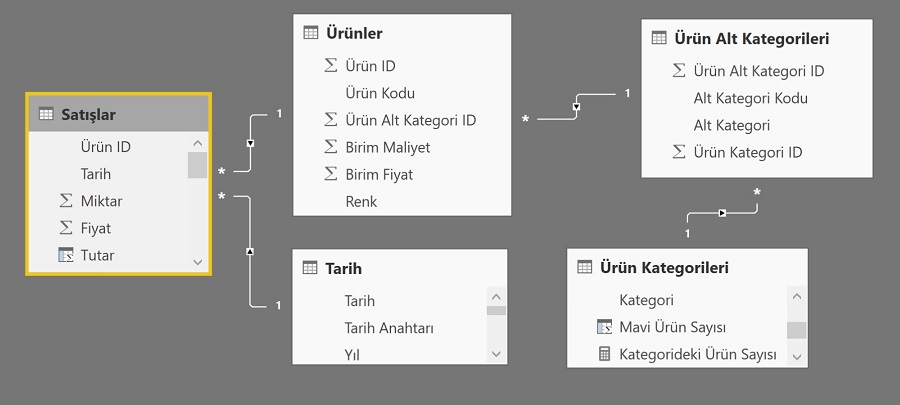900x405 pixels.
Task: Click the Ürün Alt Kategorileri table icon
Action: tap(659, 38)
